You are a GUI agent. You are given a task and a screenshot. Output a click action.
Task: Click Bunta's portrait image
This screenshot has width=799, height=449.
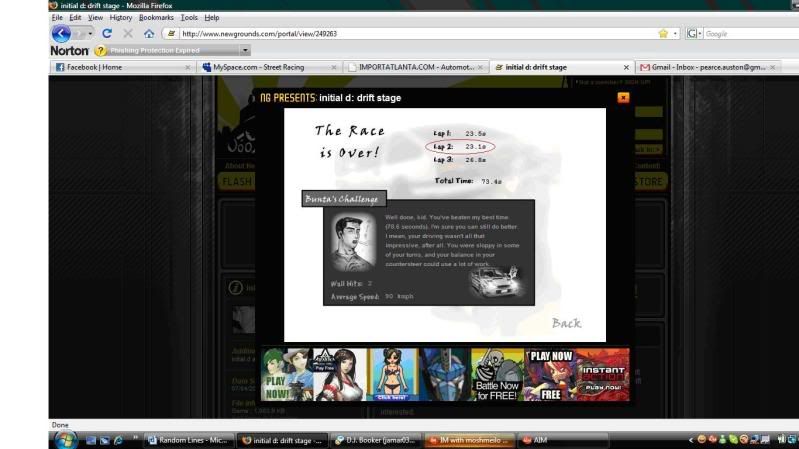point(353,242)
